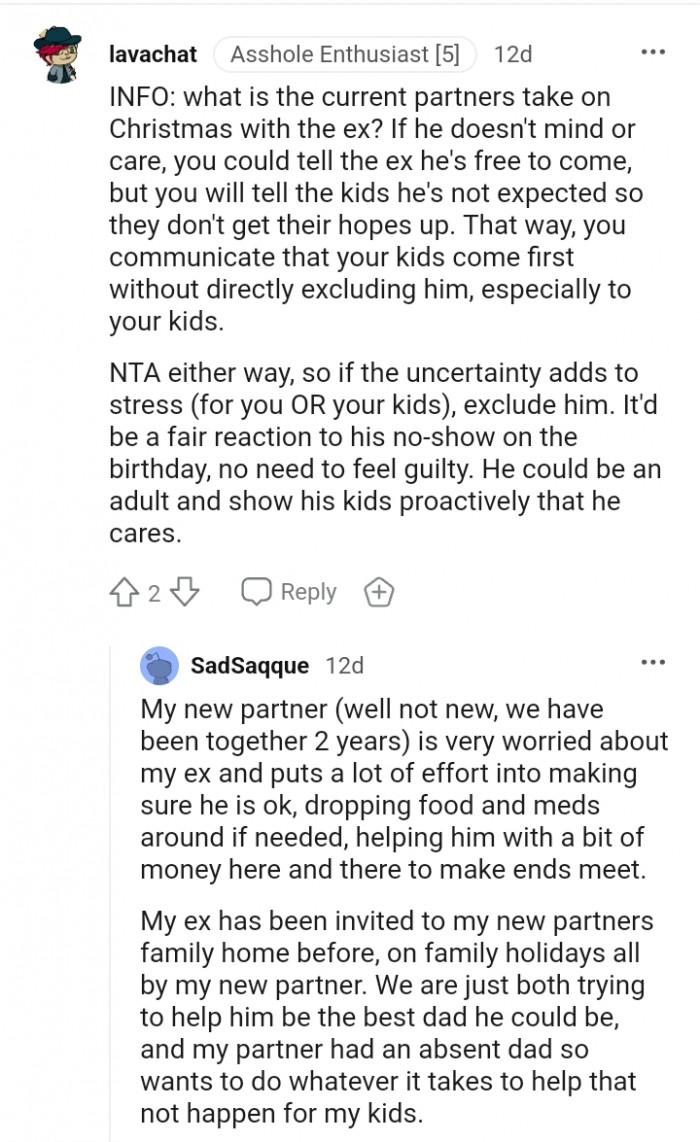Open the overflow menu on lavachat's comment
The height and width of the screenshot is (1142, 700).
click(x=652, y=53)
